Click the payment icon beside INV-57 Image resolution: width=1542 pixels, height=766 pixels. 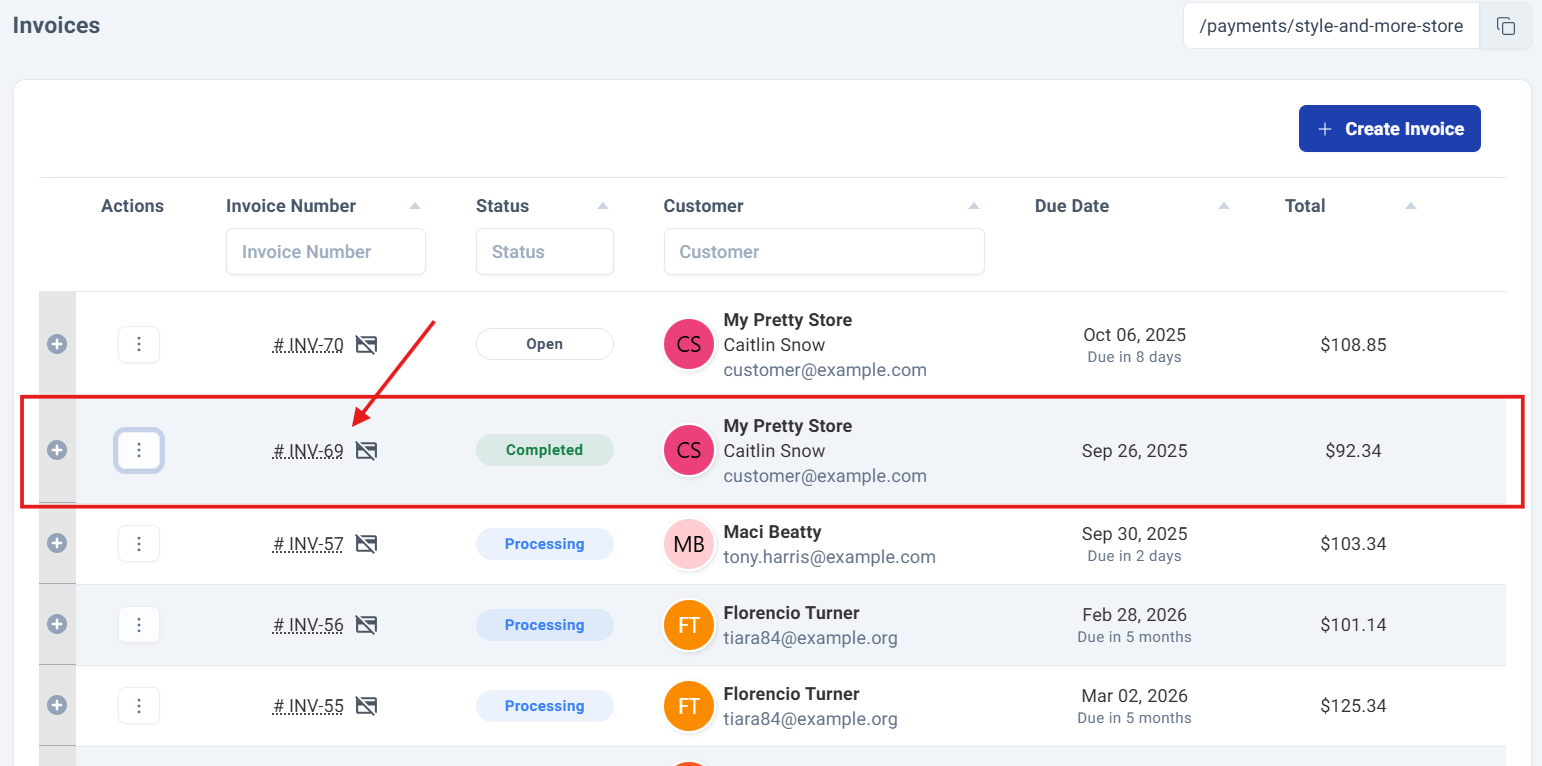tap(367, 544)
